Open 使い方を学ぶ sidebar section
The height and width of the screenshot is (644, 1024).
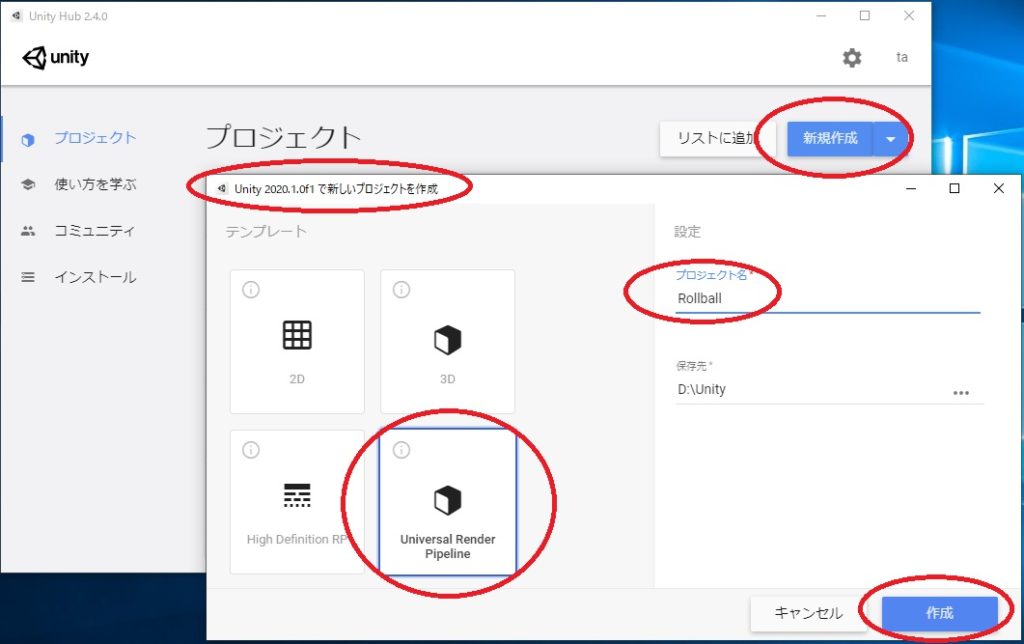95,184
